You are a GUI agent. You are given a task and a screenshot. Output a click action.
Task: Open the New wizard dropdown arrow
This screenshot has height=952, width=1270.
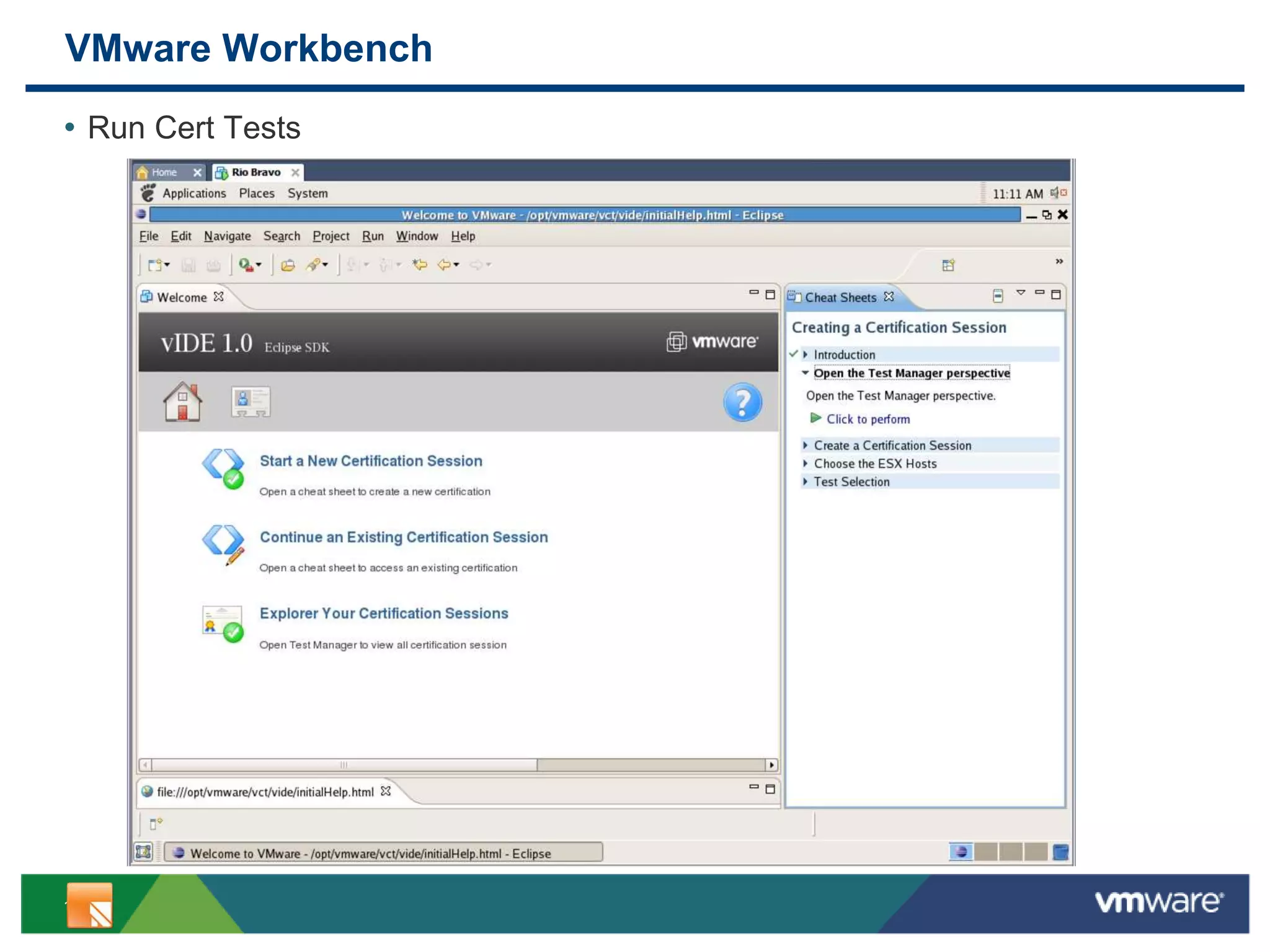point(167,265)
